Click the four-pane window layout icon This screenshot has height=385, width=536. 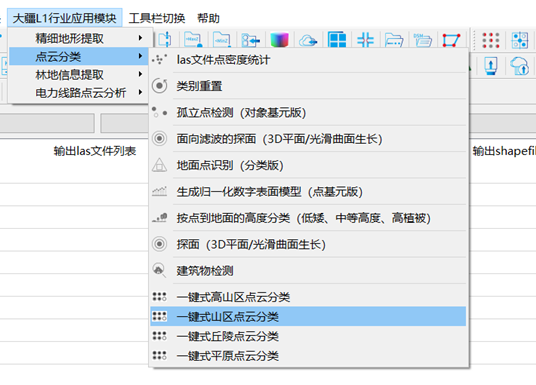coord(337,40)
